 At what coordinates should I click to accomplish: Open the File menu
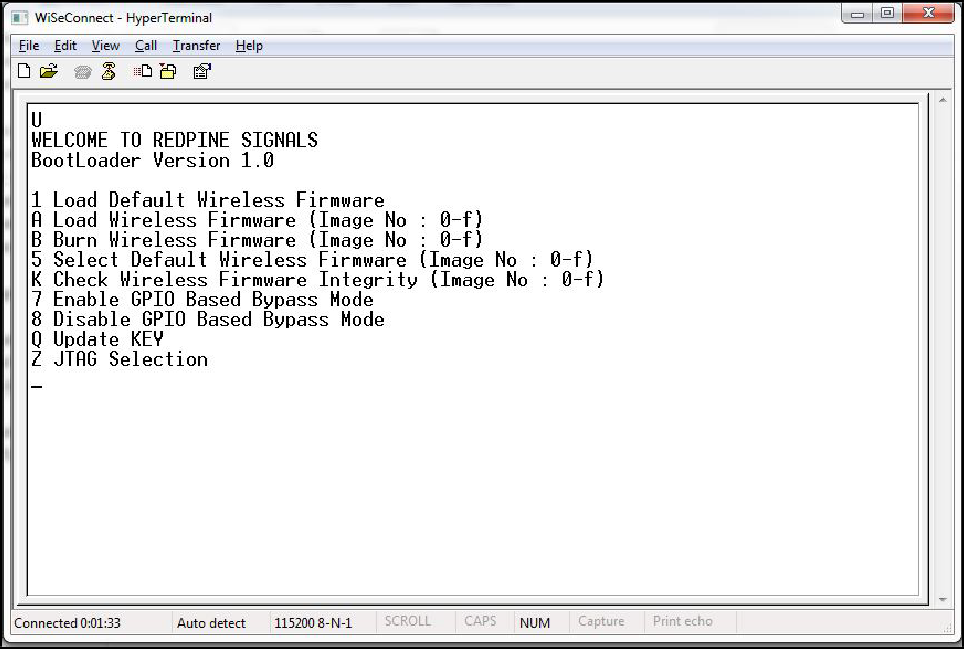pos(28,45)
